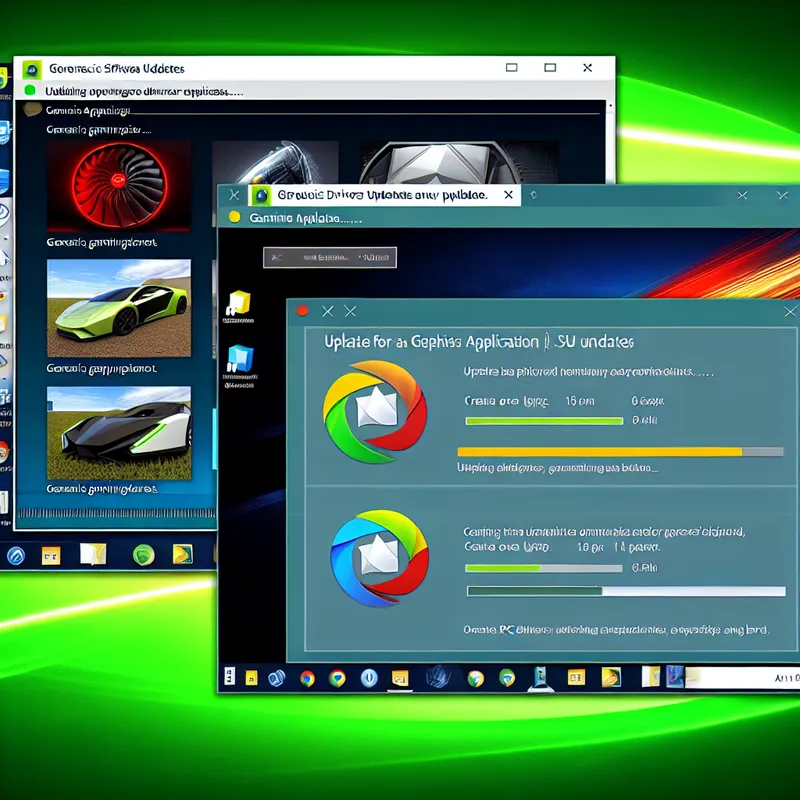Screen dimensions: 800x800
Task: Close the update dialog with its far-right X
Action: point(790,312)
